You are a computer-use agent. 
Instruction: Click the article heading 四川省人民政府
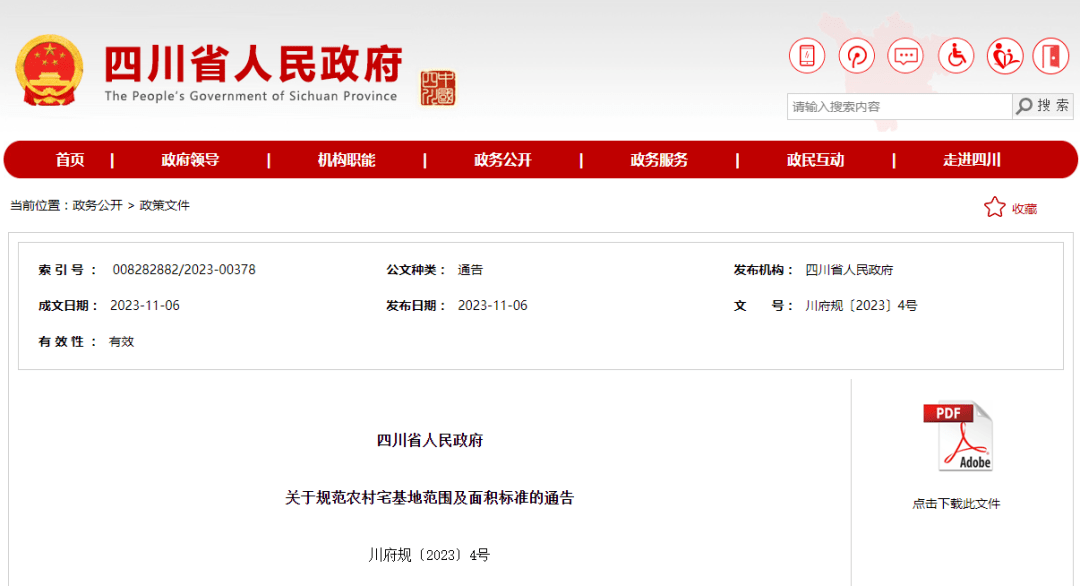point(430,441)
